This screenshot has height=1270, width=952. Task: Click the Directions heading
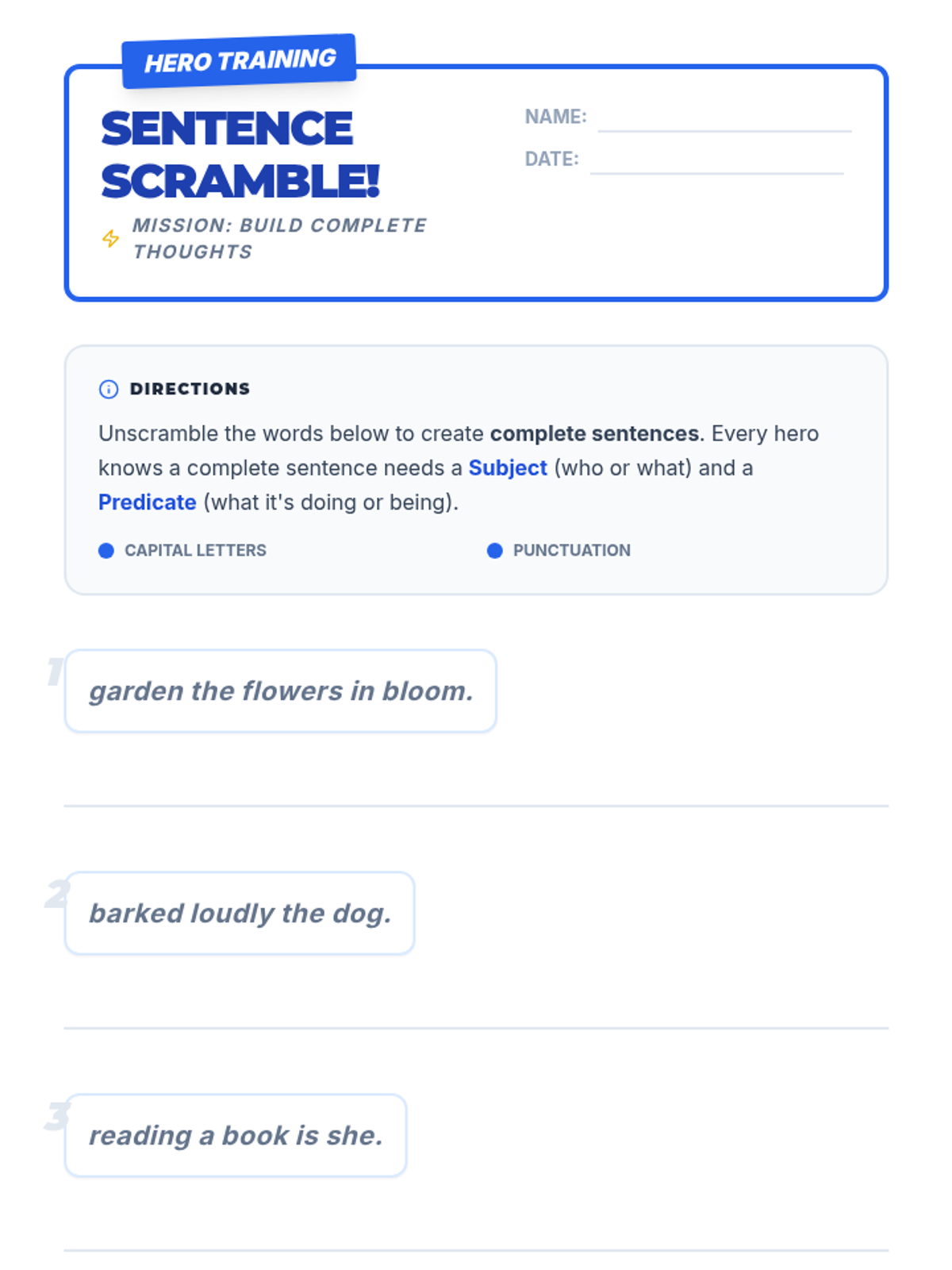point(190,389)
